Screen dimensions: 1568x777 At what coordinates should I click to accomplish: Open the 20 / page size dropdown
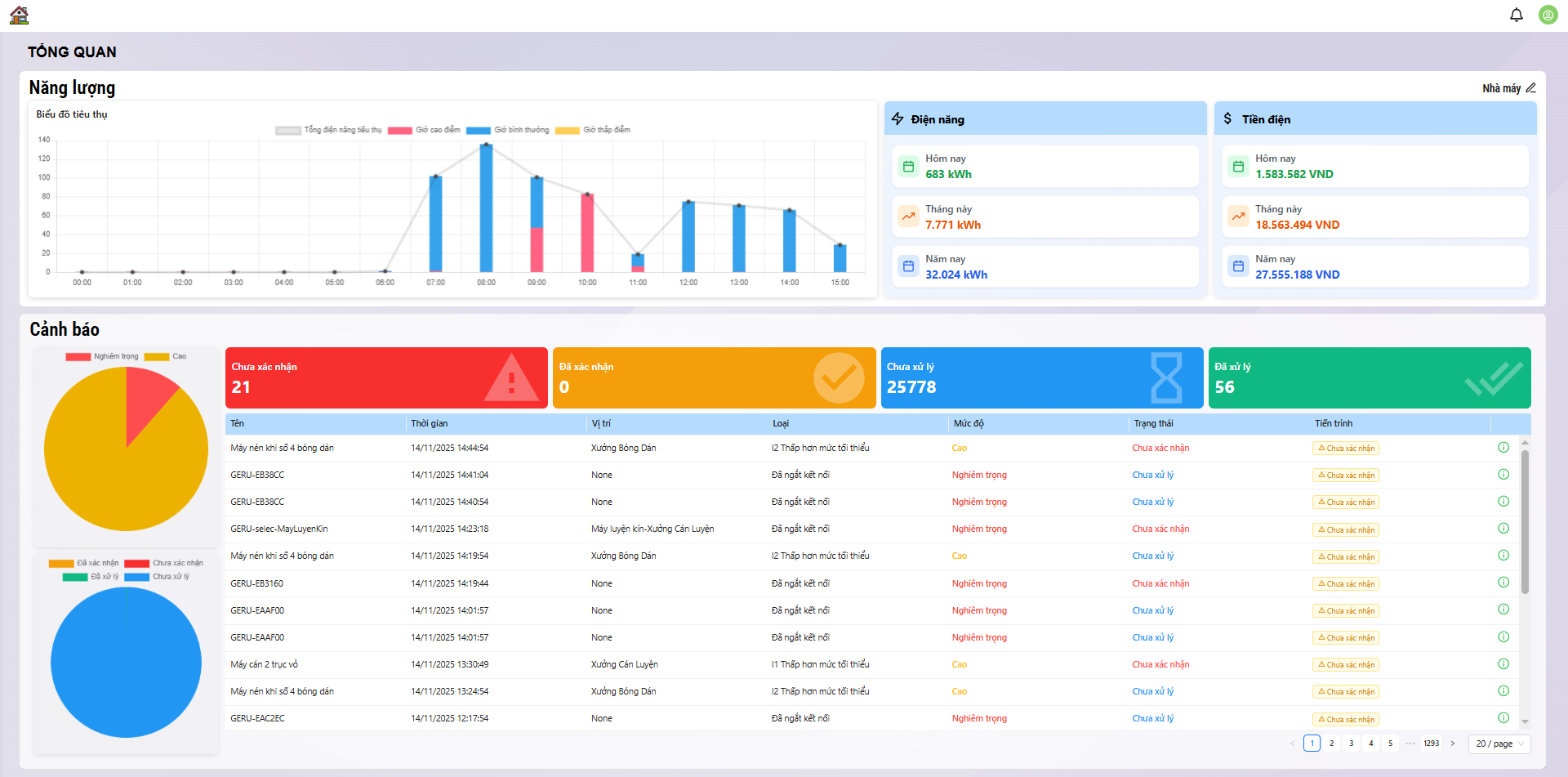[1499, 744]
